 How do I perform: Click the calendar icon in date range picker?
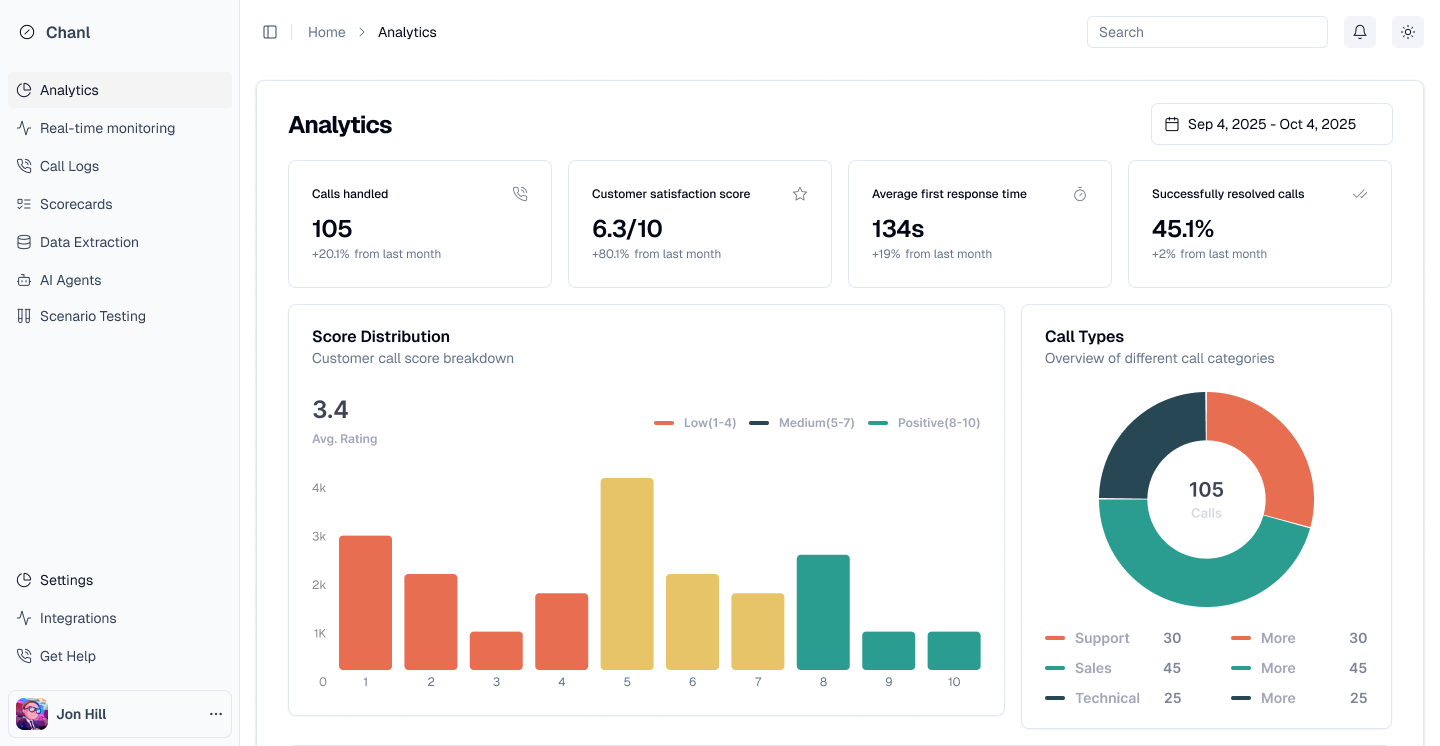click(1172, 125)
